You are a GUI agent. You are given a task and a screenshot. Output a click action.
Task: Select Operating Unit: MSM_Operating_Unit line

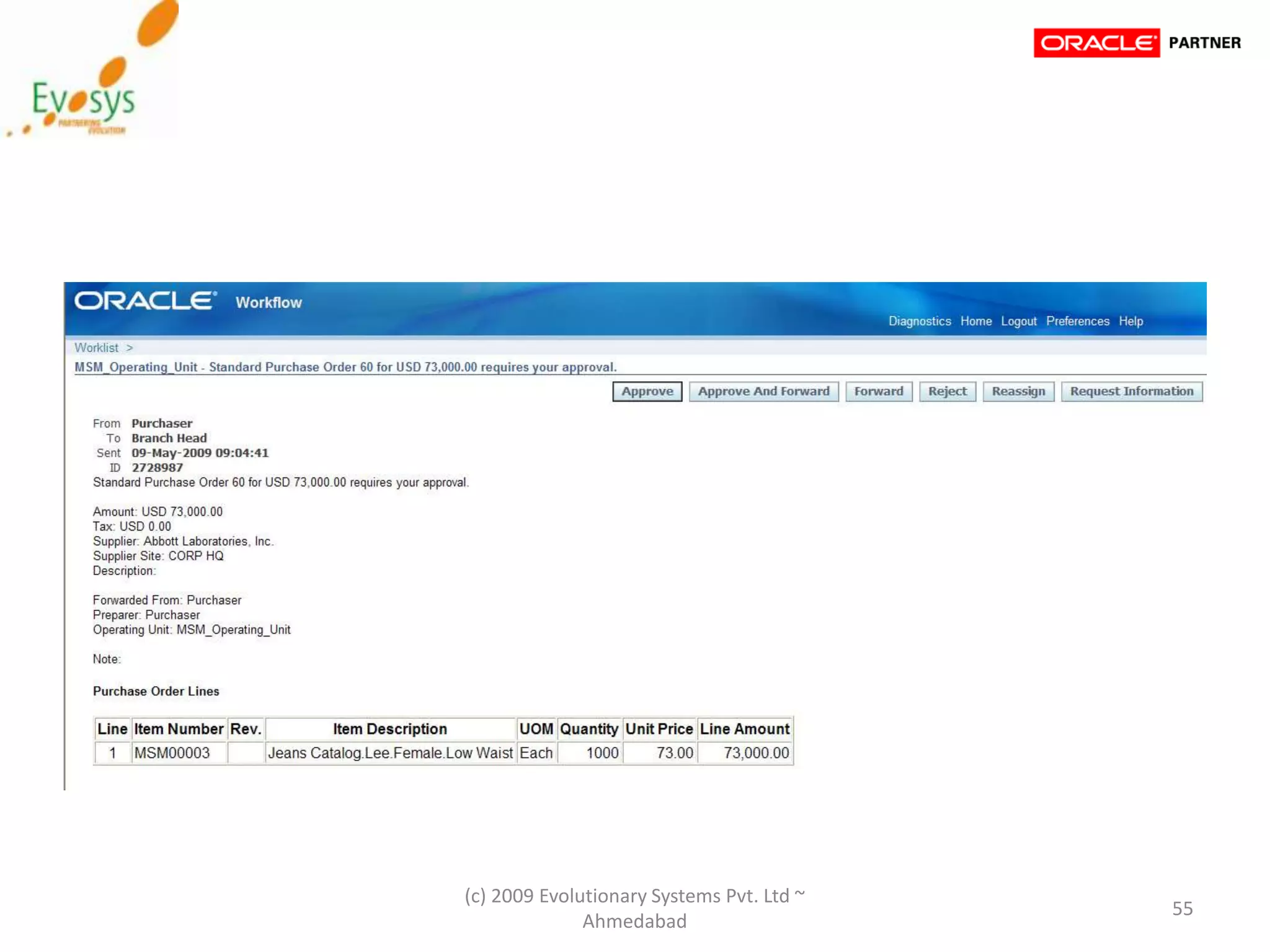(x=192, y=630)
